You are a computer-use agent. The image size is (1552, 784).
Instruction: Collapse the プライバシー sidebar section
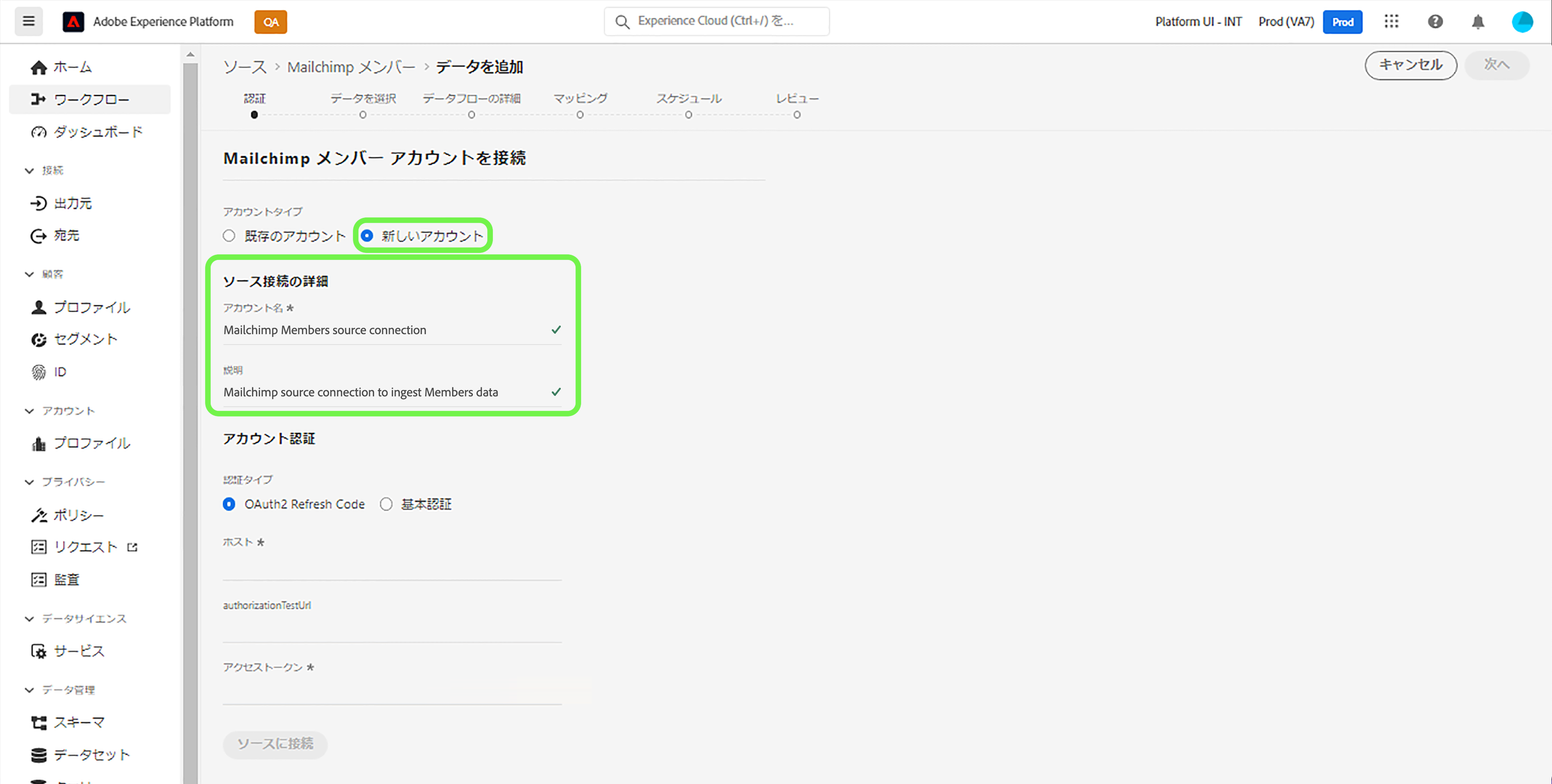point(30,482)
